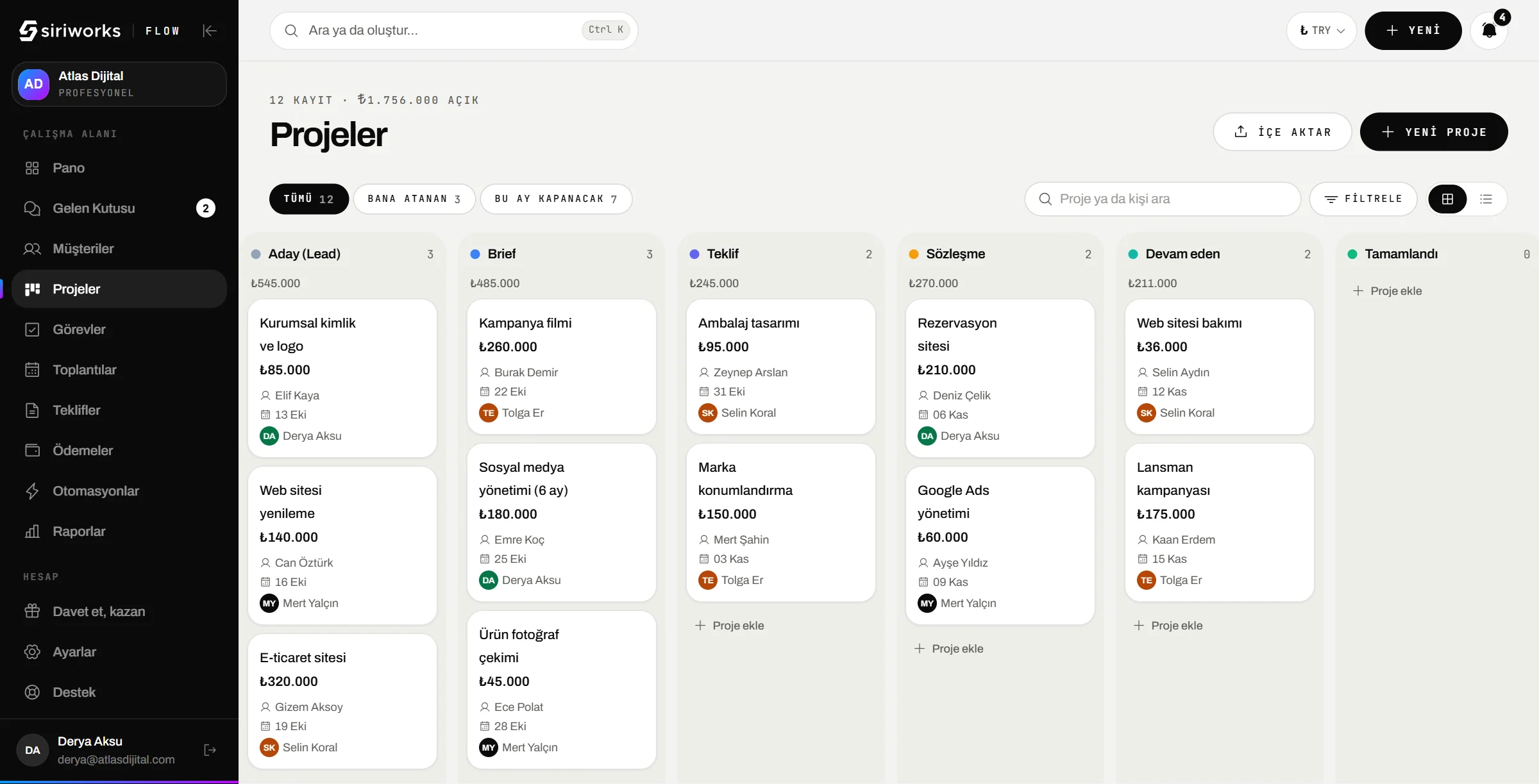Open the Kampanya filmi card
Image resolution: width=1539 pixels, height=784 pixels.
[562, 367]
